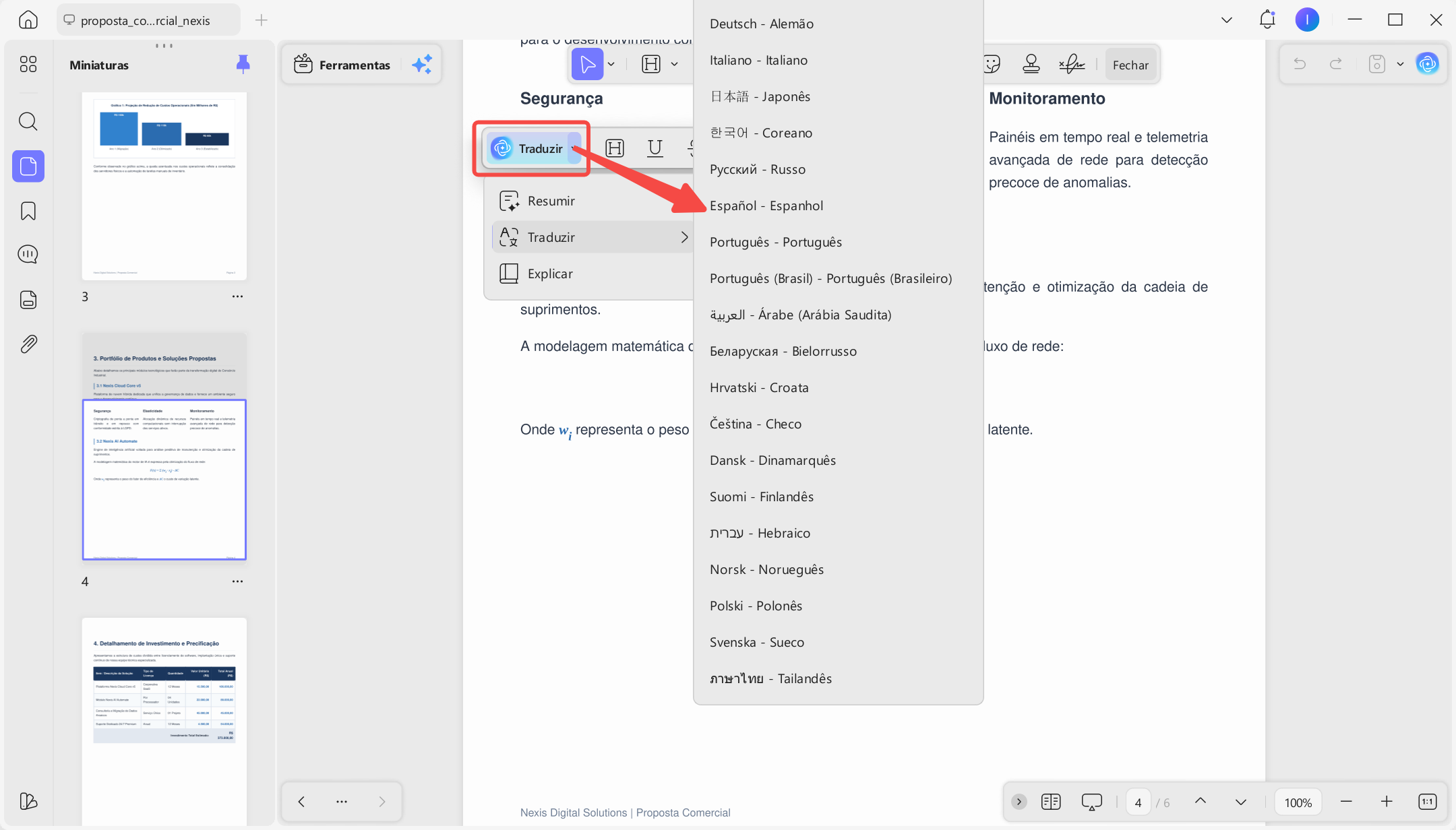
Task: Select the highlight tool in top toolbar
Action: [651, 64]
